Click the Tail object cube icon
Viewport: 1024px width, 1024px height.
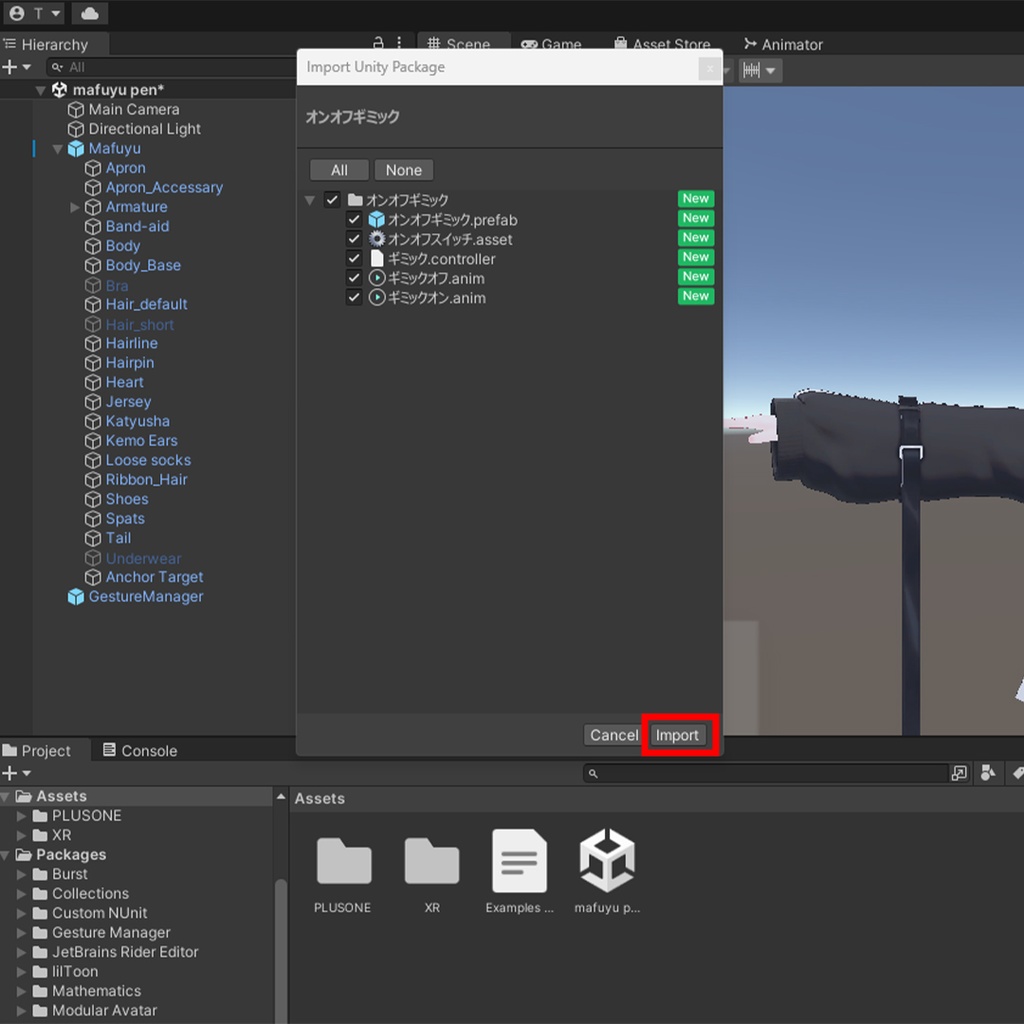[x=93, y=538]
